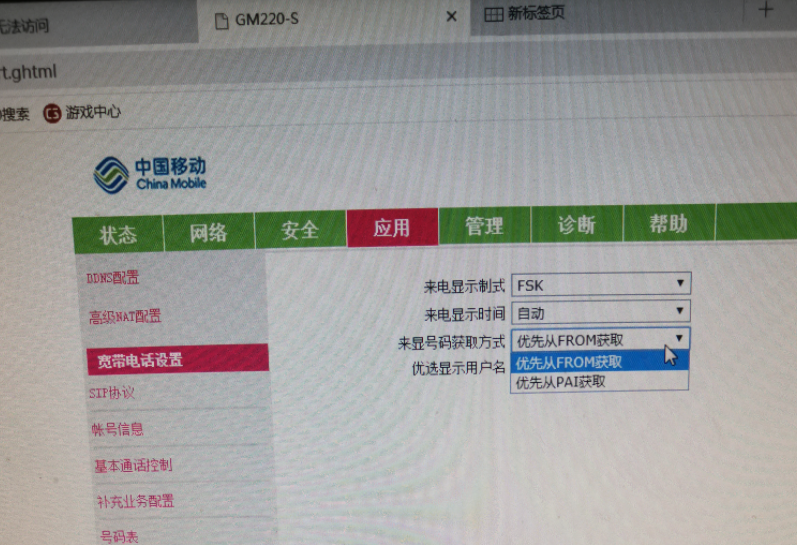797x545 pixels.
Task: Open the 状态 navigation menu
Action: click(118, 234)
